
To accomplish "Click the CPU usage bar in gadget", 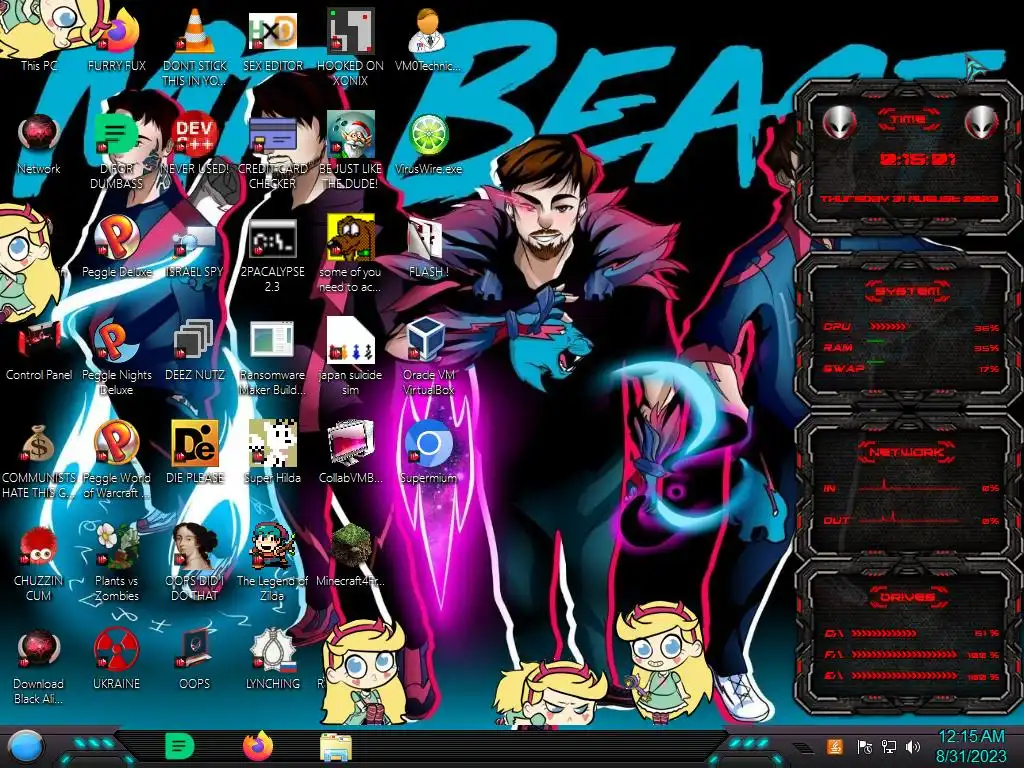I will [x=888, y=327].
